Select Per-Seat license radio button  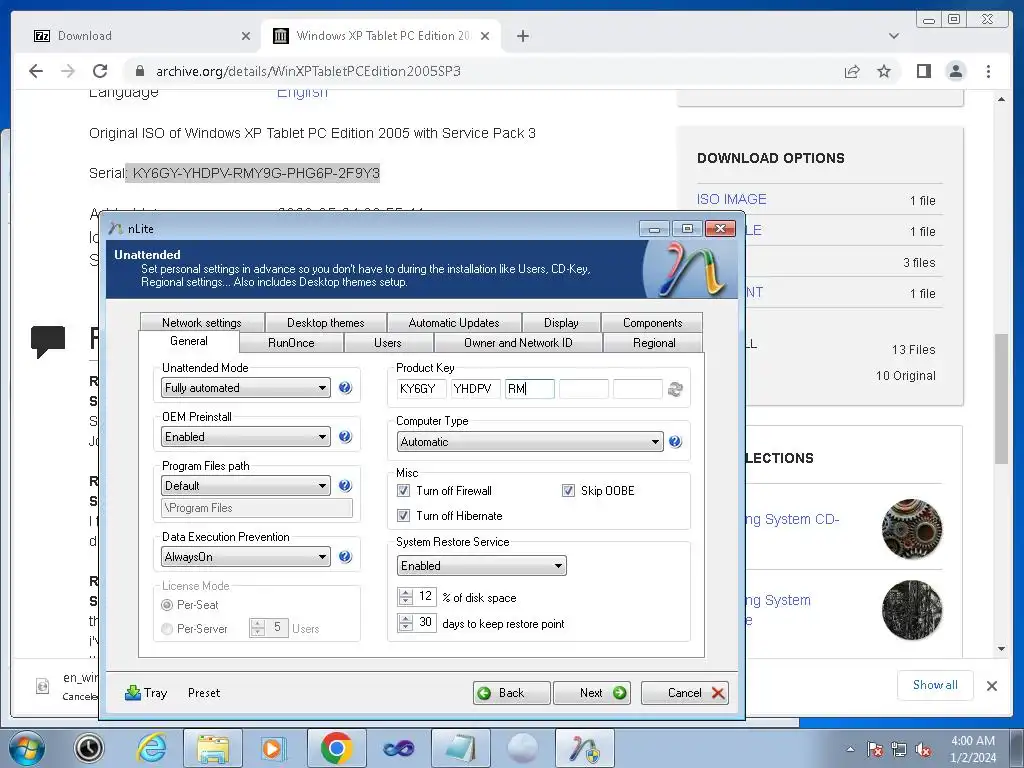(167, 605)
